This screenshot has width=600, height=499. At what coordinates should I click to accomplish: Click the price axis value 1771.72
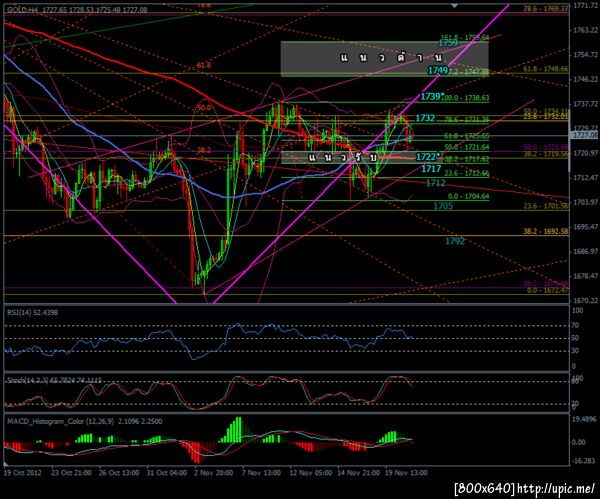[x=585, y=5]
